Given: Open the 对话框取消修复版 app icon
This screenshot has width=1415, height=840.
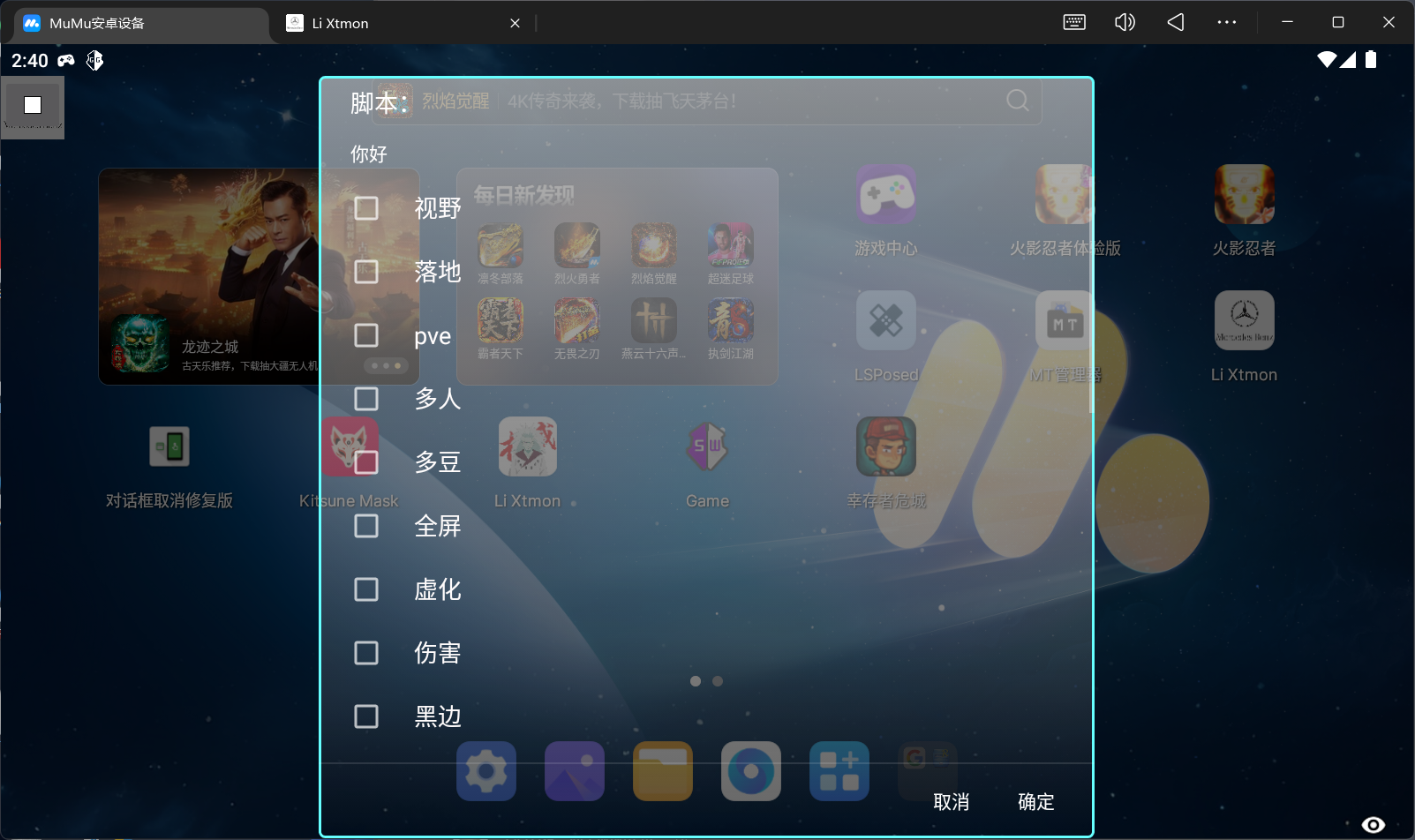Looking at the screenshot, I should tap(169, 447).
